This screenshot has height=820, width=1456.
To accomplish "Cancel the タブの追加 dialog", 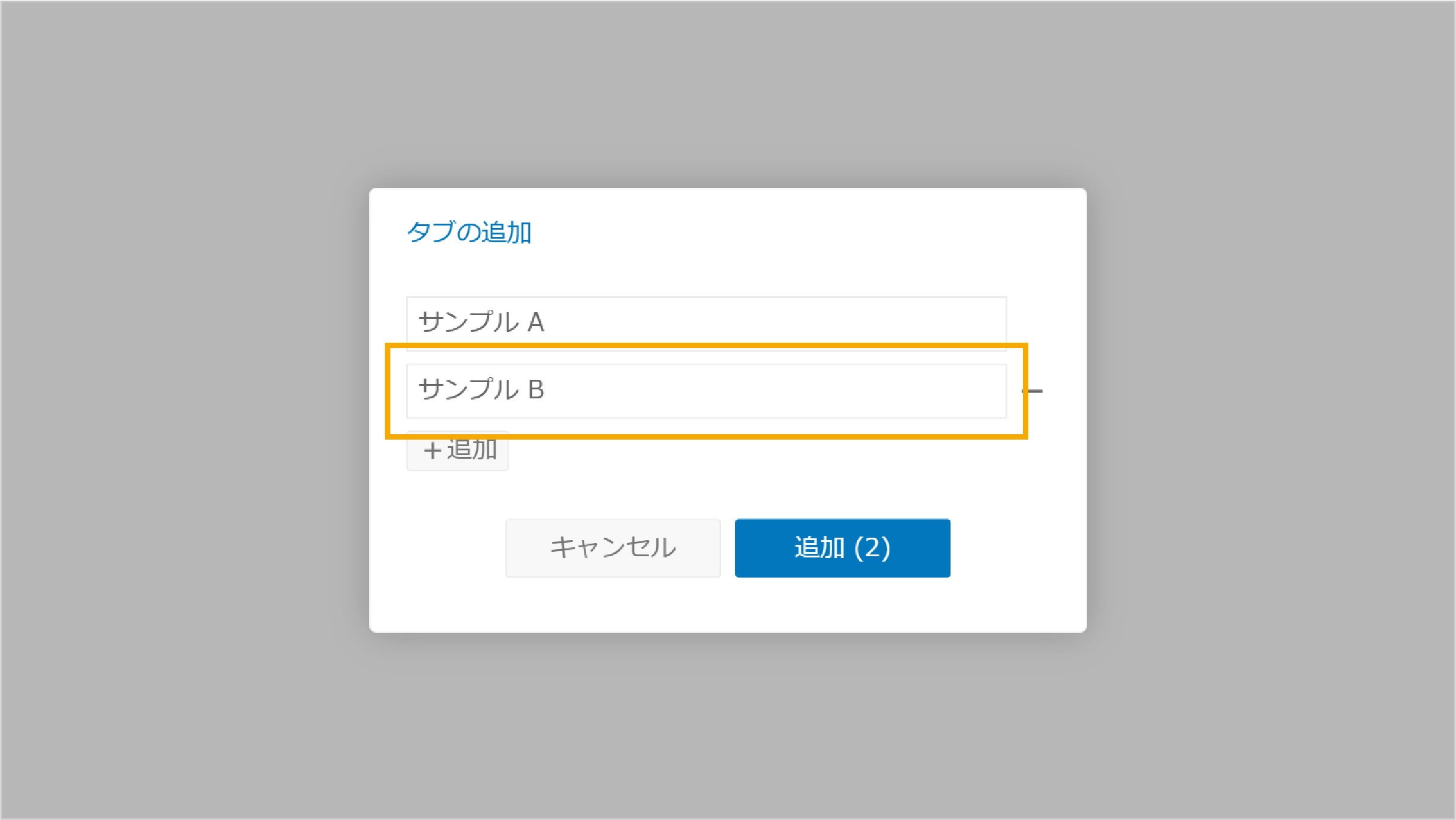I will point(613,548).
